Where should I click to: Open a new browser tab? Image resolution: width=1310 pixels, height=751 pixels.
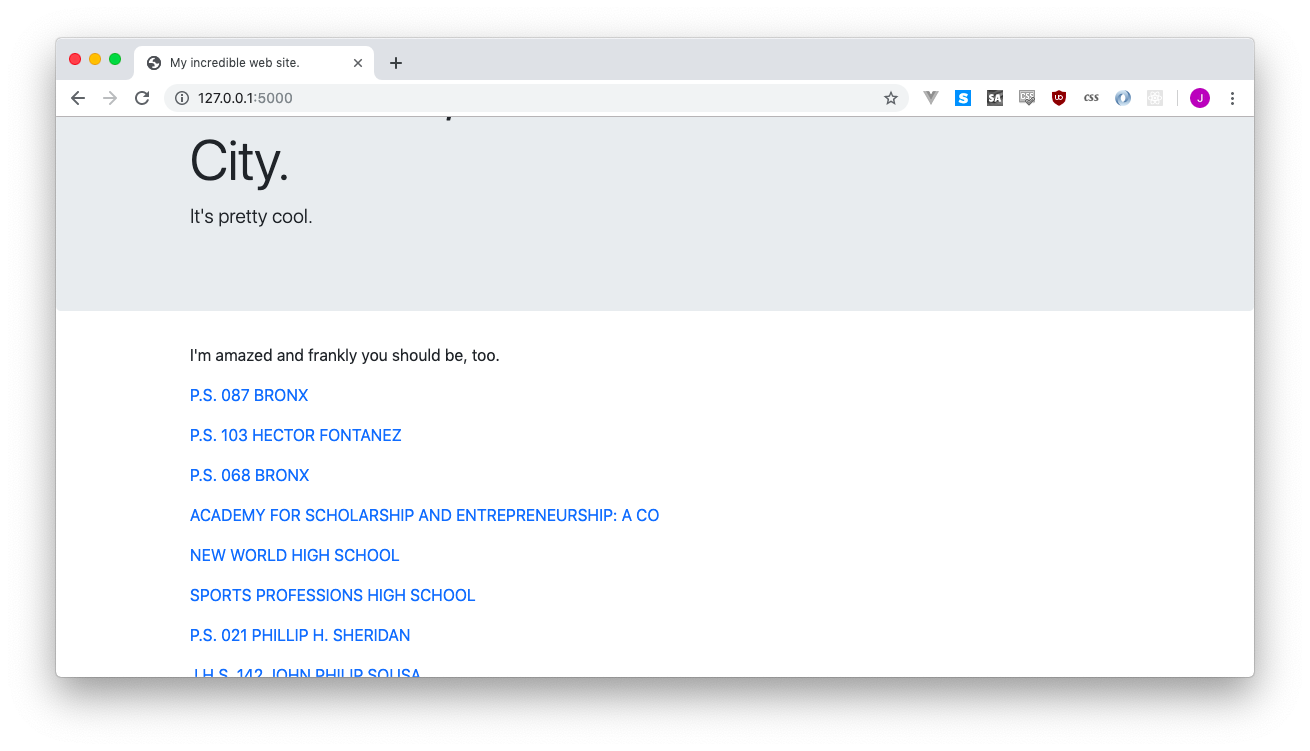click(396, 63)
